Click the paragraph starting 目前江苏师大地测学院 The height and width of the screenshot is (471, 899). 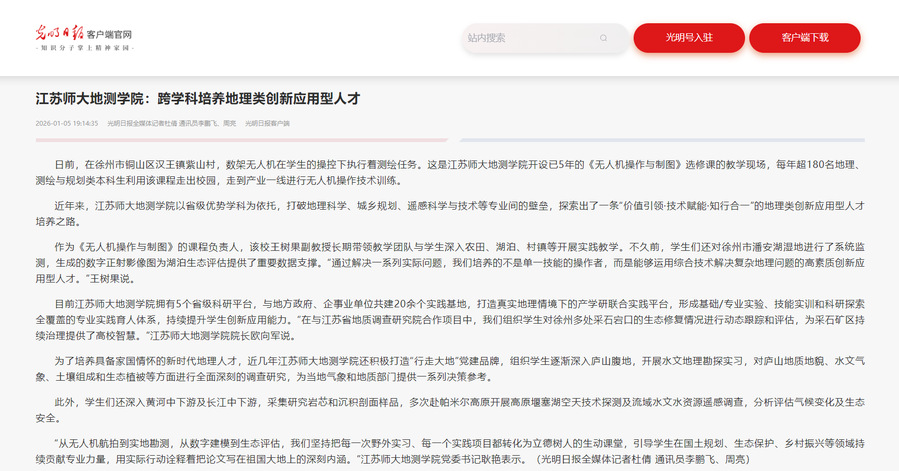click(x=449, y=318)
